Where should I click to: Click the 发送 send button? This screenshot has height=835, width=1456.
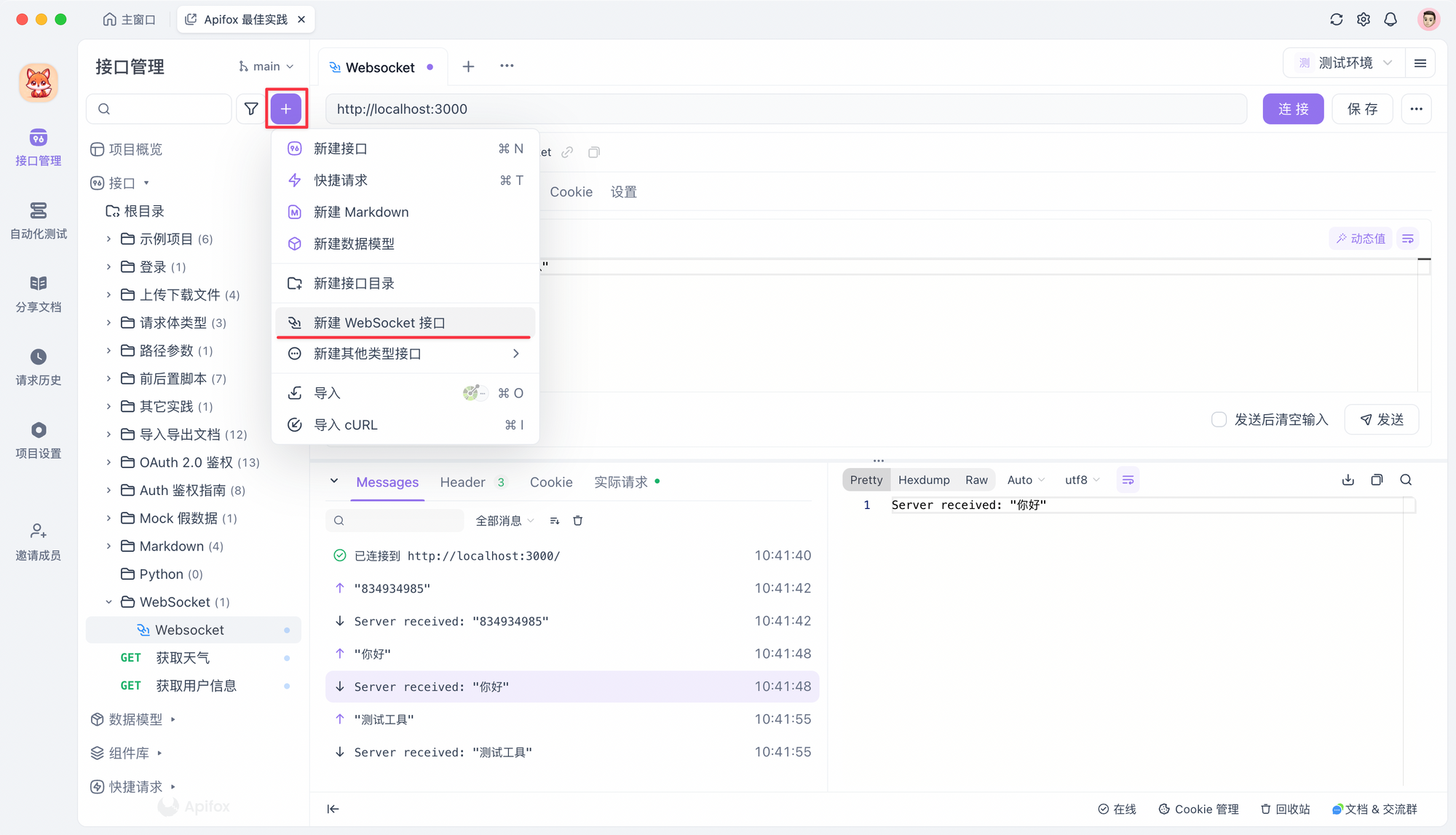pyautogui.click(x=1381, y=419)
